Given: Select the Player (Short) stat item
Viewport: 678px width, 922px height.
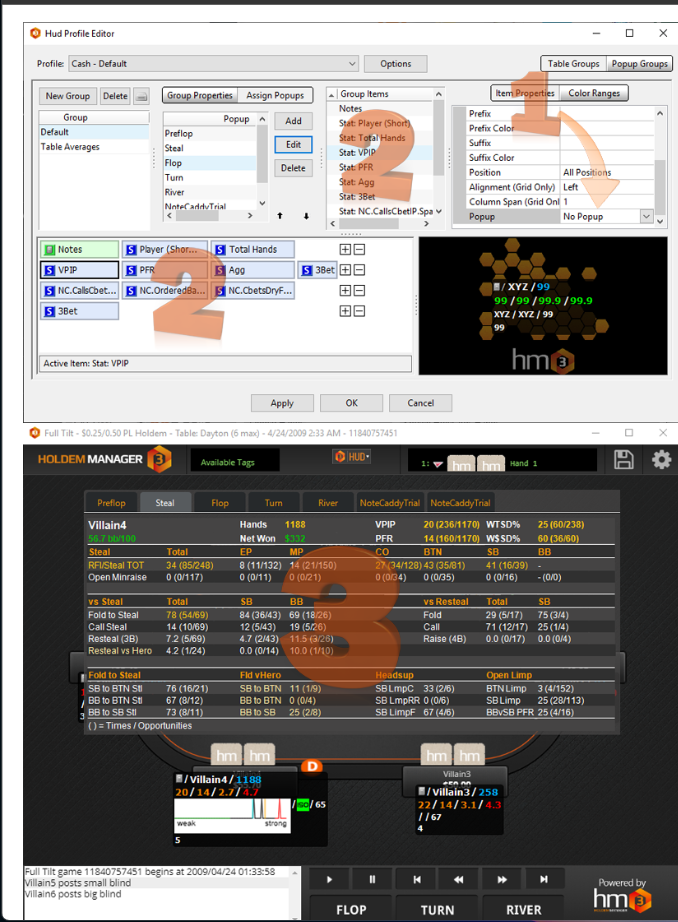Looking at the screenshot, I should point(165,249).
